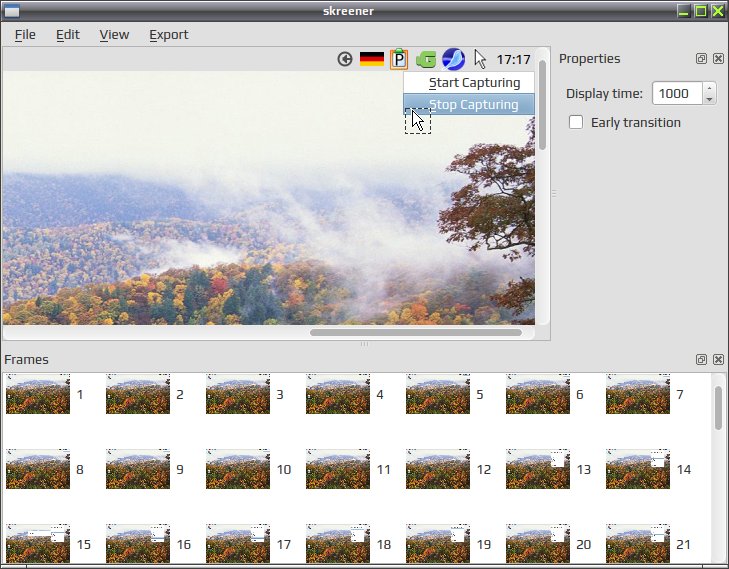Select frame 18 thumbnail
This screenshot has height=569, width=729.
click(x=338, y=543)
